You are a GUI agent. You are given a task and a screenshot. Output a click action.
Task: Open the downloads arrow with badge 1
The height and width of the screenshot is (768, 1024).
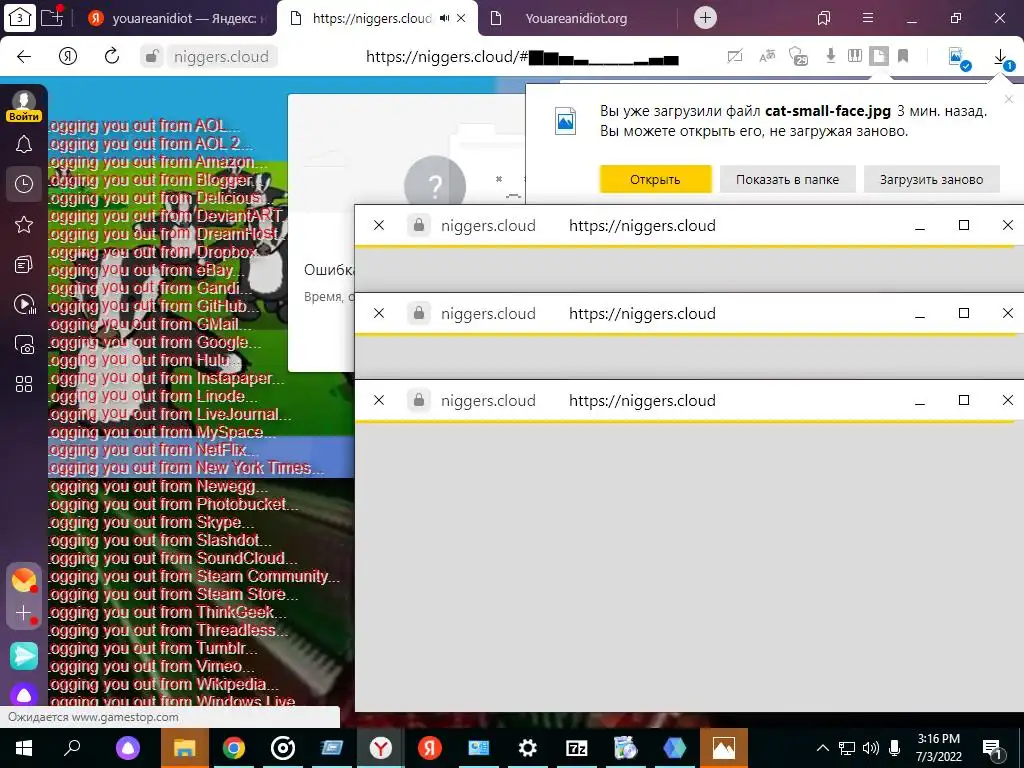(x=1002, y=59)
